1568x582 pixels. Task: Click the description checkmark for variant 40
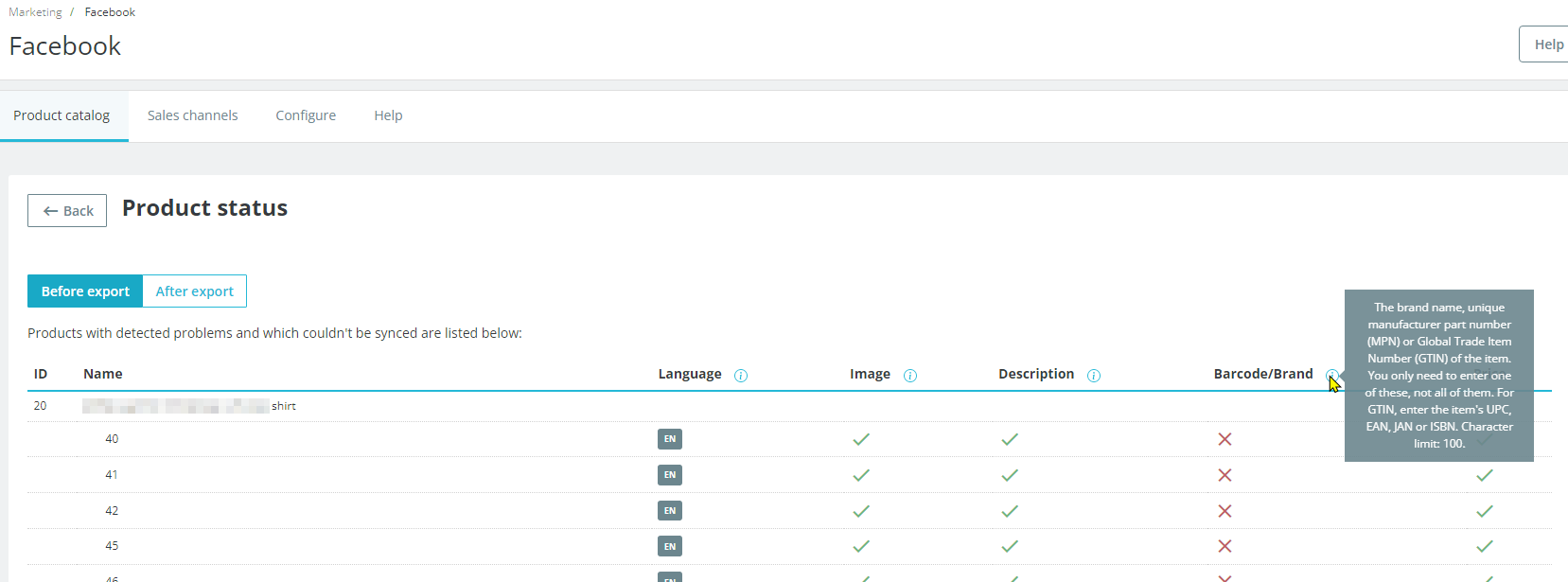pyautogui.click(x=1010, y=439)
